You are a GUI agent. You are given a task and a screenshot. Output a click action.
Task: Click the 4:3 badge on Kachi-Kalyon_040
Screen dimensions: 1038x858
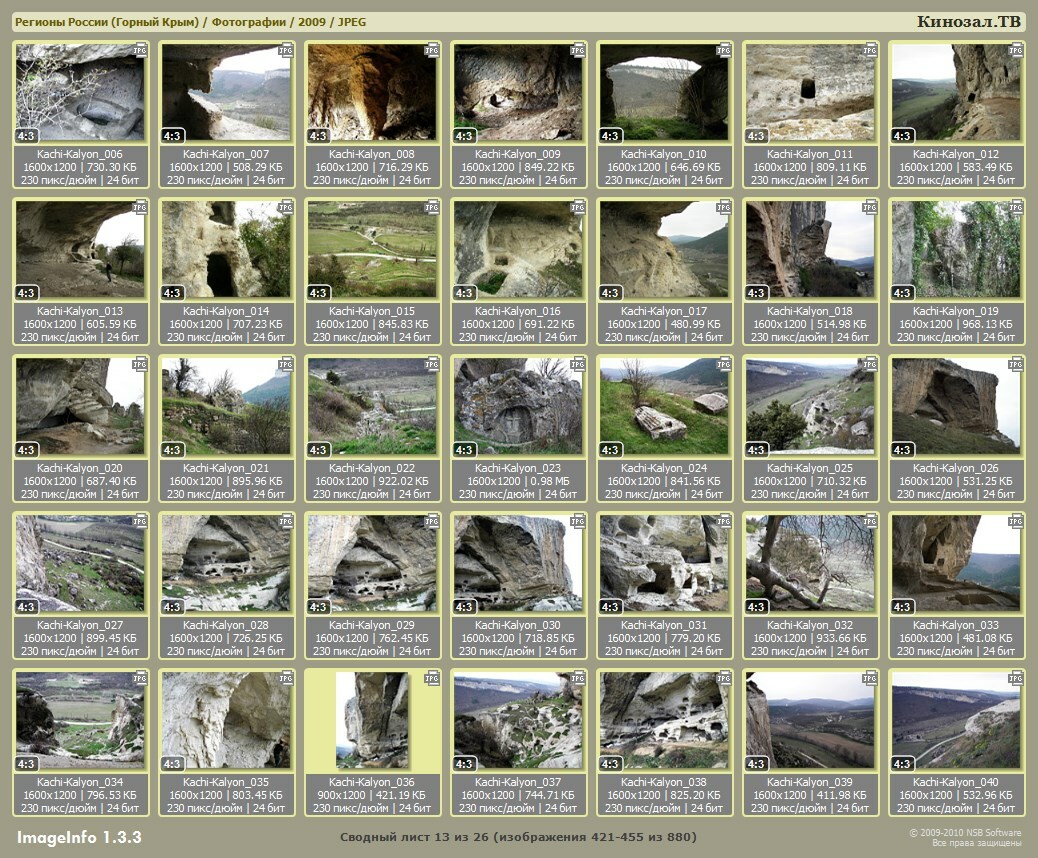coord(902,764)
